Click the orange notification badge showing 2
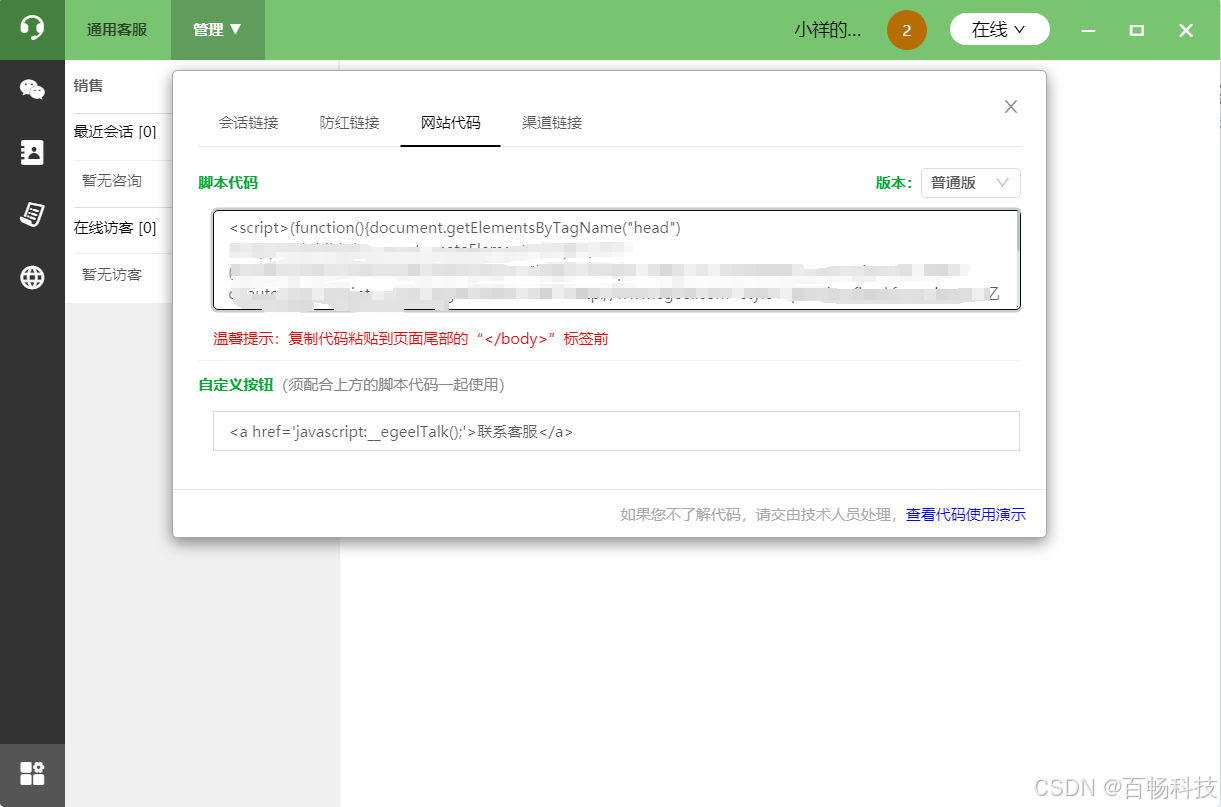This screenshot has height=807, width=1221. (907, 30)
